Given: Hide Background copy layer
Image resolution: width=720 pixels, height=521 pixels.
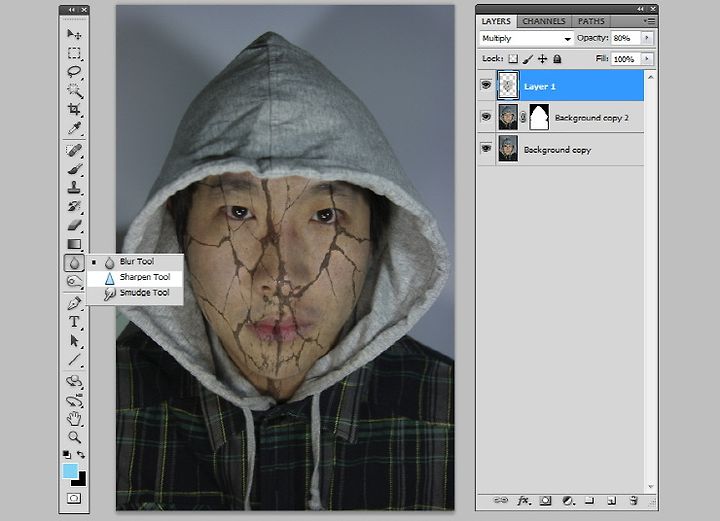Looking at the screenshot, I should (x=486, y=148).
